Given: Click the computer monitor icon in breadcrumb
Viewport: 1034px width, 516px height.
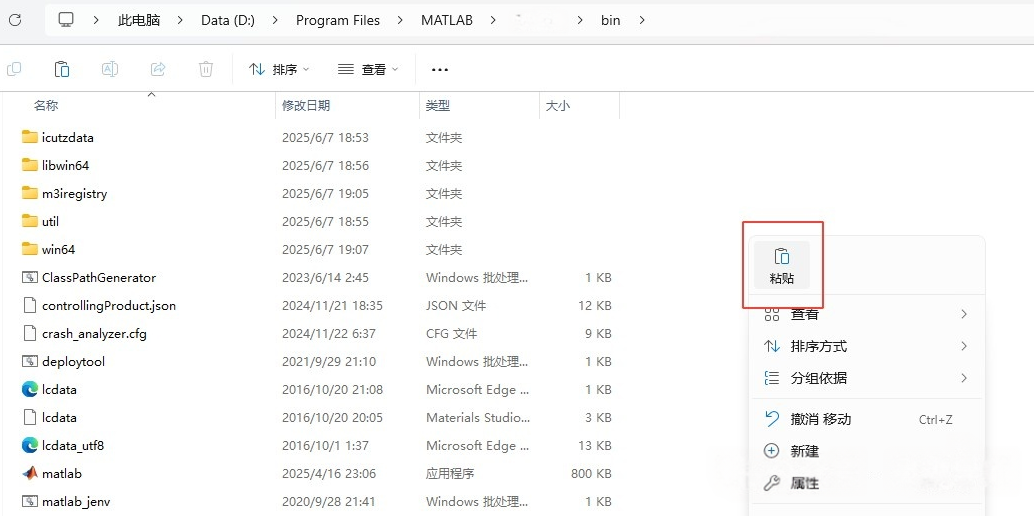Looking at the screenshot, I should coord(65,20).
